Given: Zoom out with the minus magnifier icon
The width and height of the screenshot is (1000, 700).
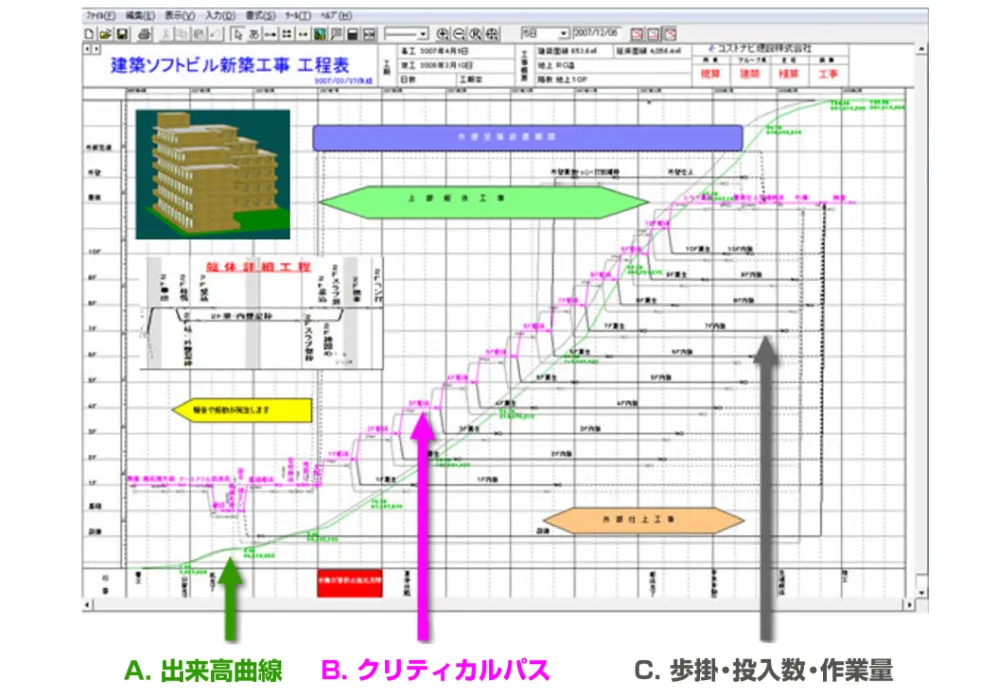Looking at the screenshot, I should (x=458, y=31).
